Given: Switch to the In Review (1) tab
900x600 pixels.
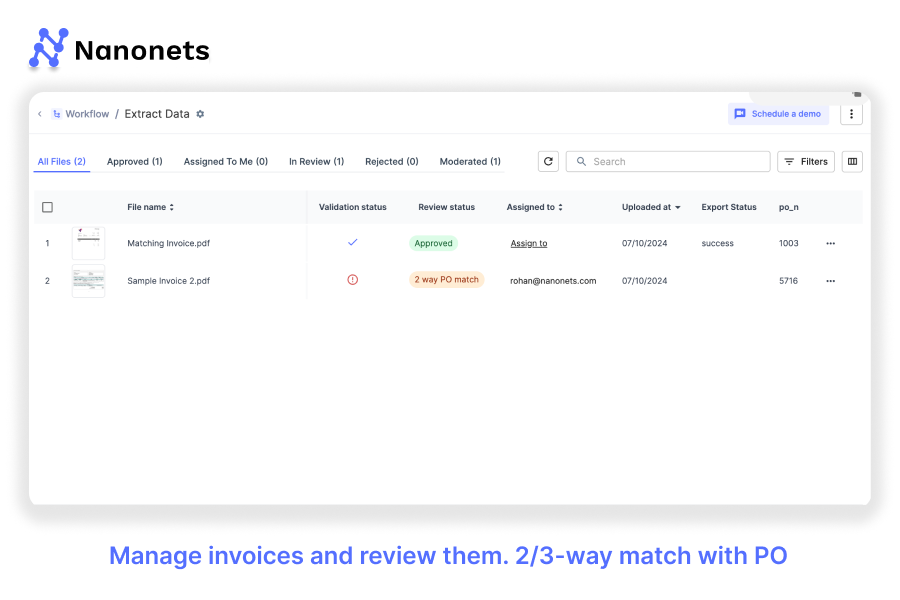Looking at the screenshot, I should click(x=316, y=161).
